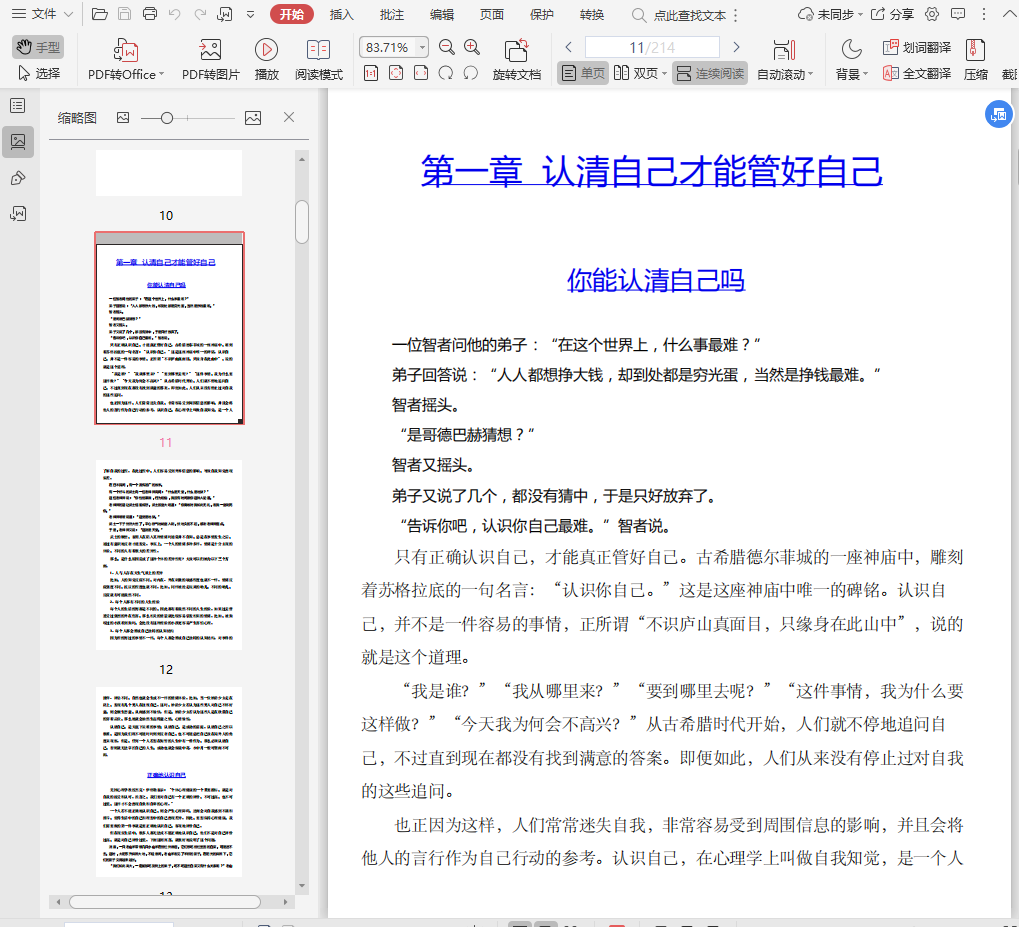Click the PDF转图片 icon
The height and width of the screenshot is (927, 1019).
pyautogui.click(x=210, y=50)
